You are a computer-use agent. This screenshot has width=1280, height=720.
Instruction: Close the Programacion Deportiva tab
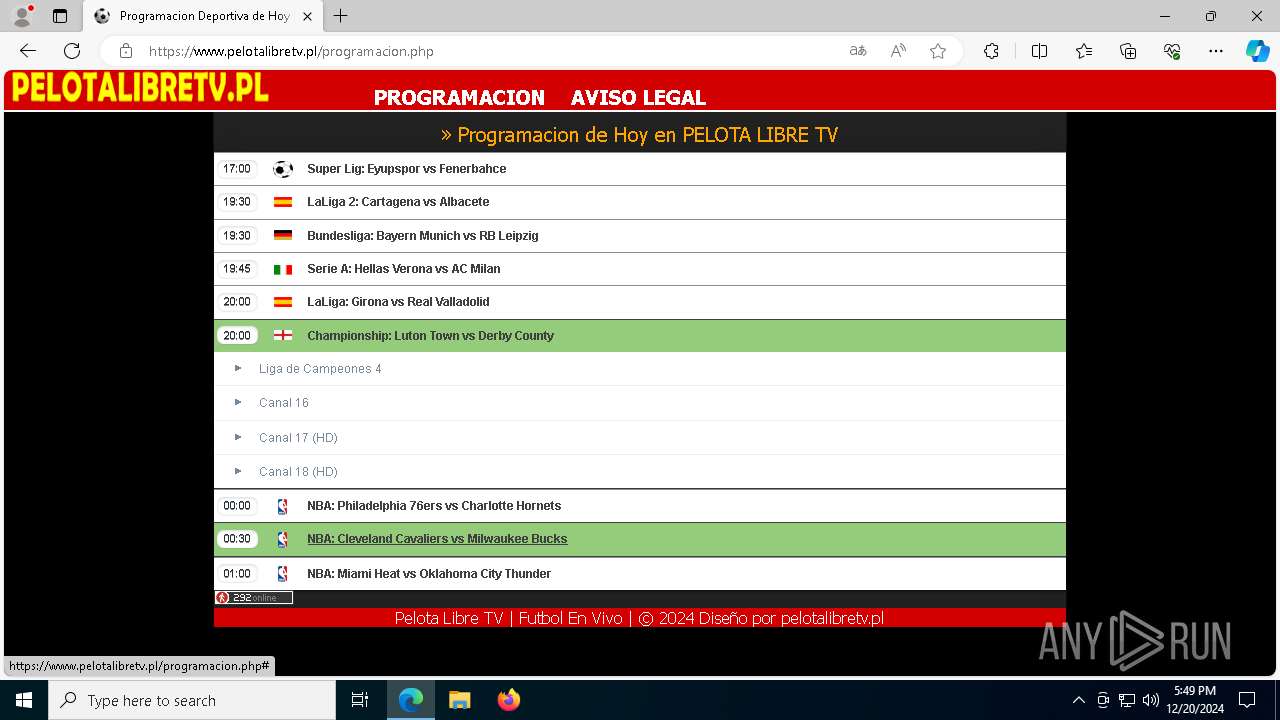coord(307,16)
